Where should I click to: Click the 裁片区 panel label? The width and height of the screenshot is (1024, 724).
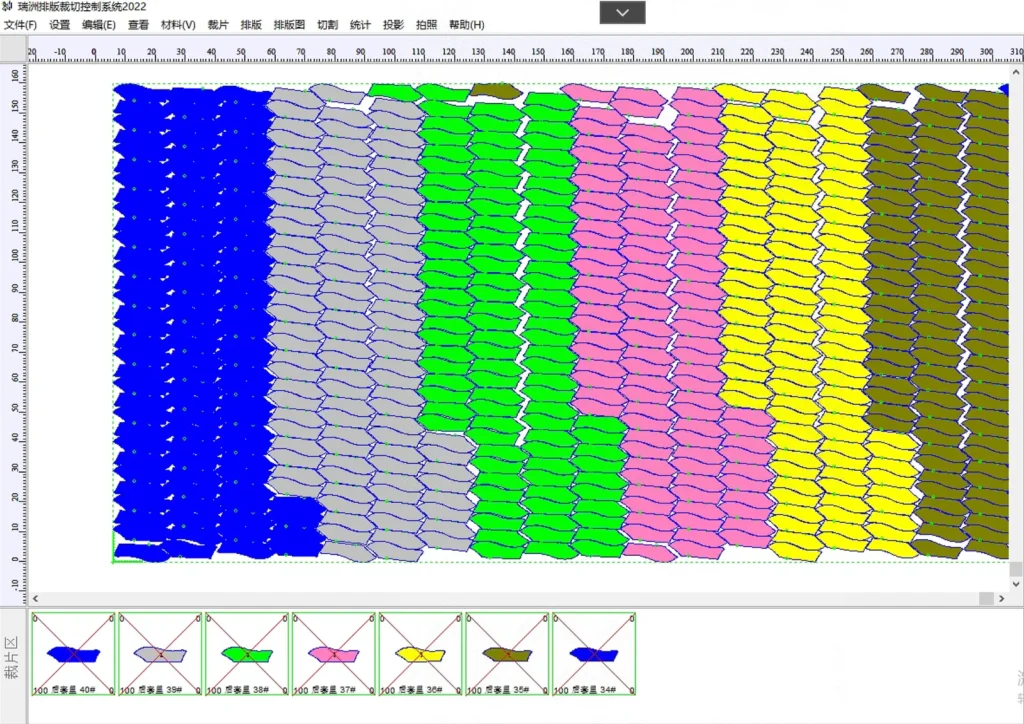[11, 658]
